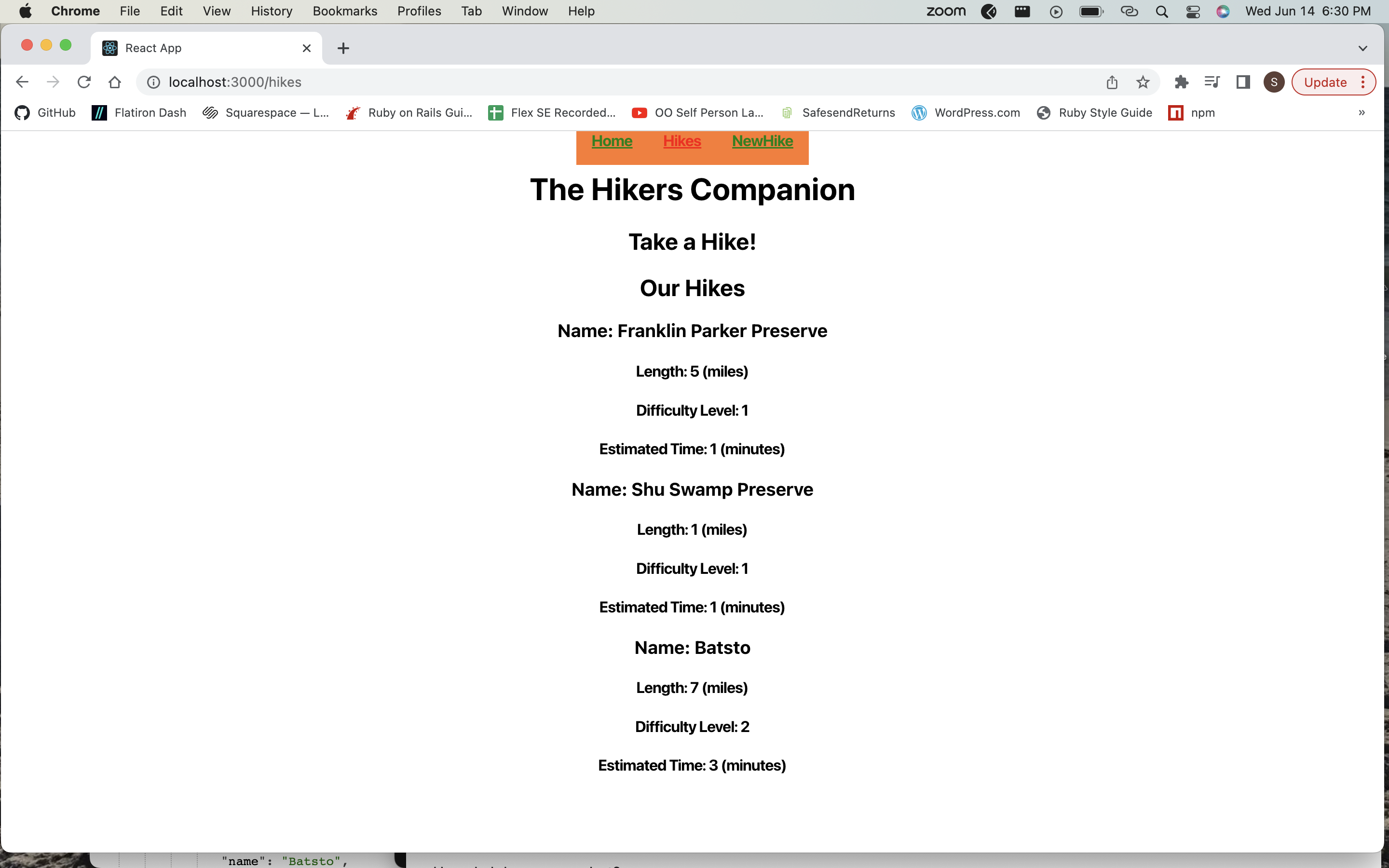This screenshot has width=1389, height=868.
Task: Toggle the side panel icon
Action: click(x=1243, y=81)
